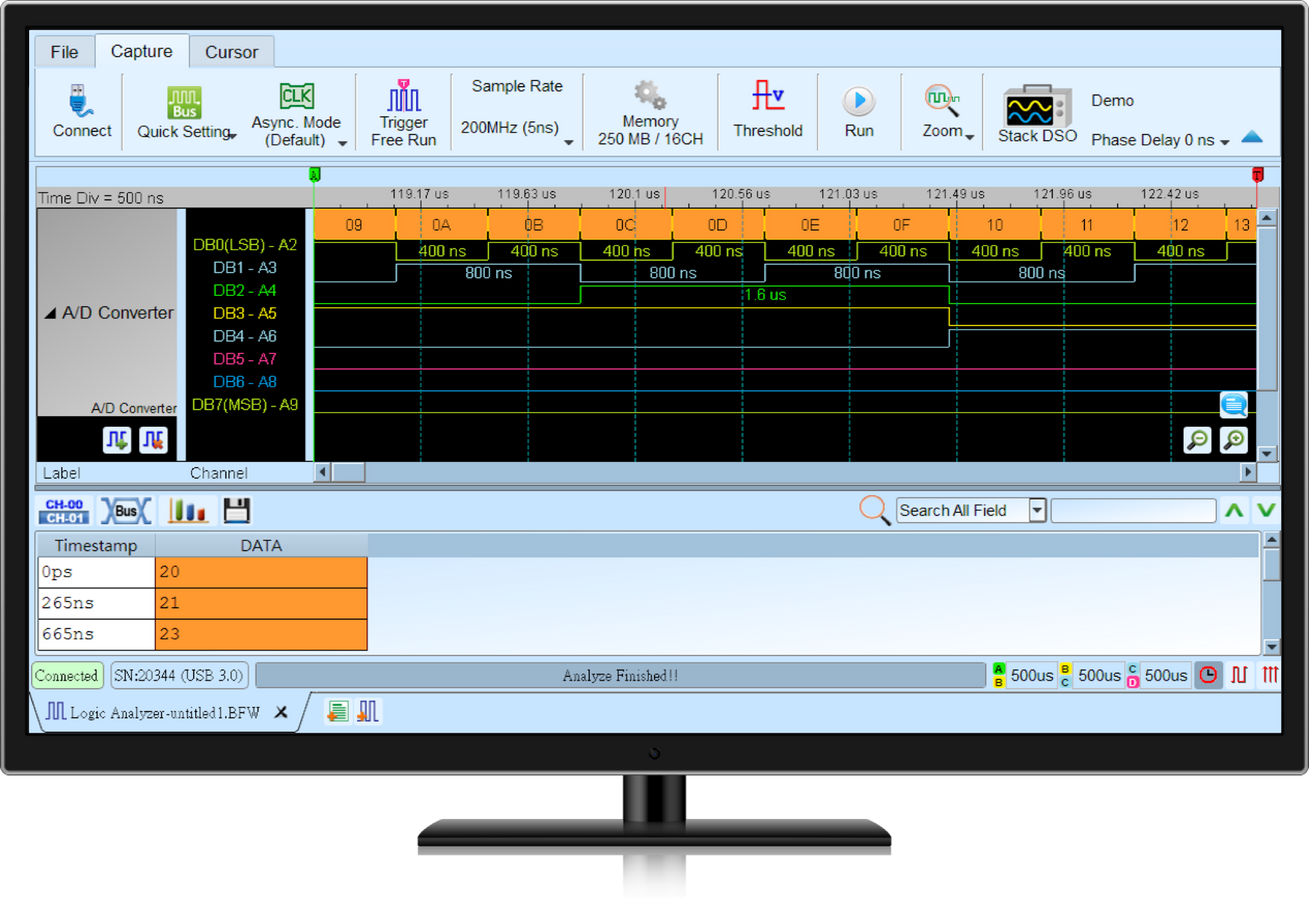
Task: Collapse the A/D Converter group
Action: (x=52, y=313)
